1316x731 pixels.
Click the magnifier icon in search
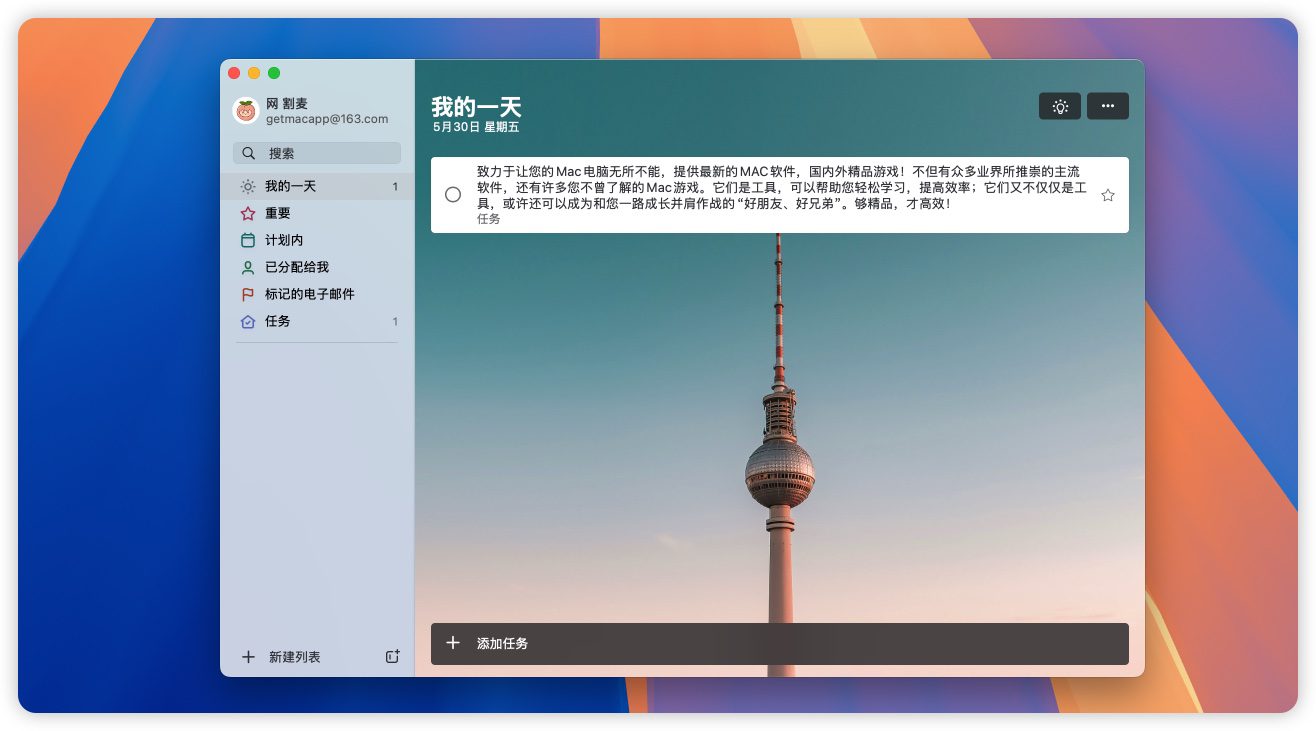tap(249, 153)
